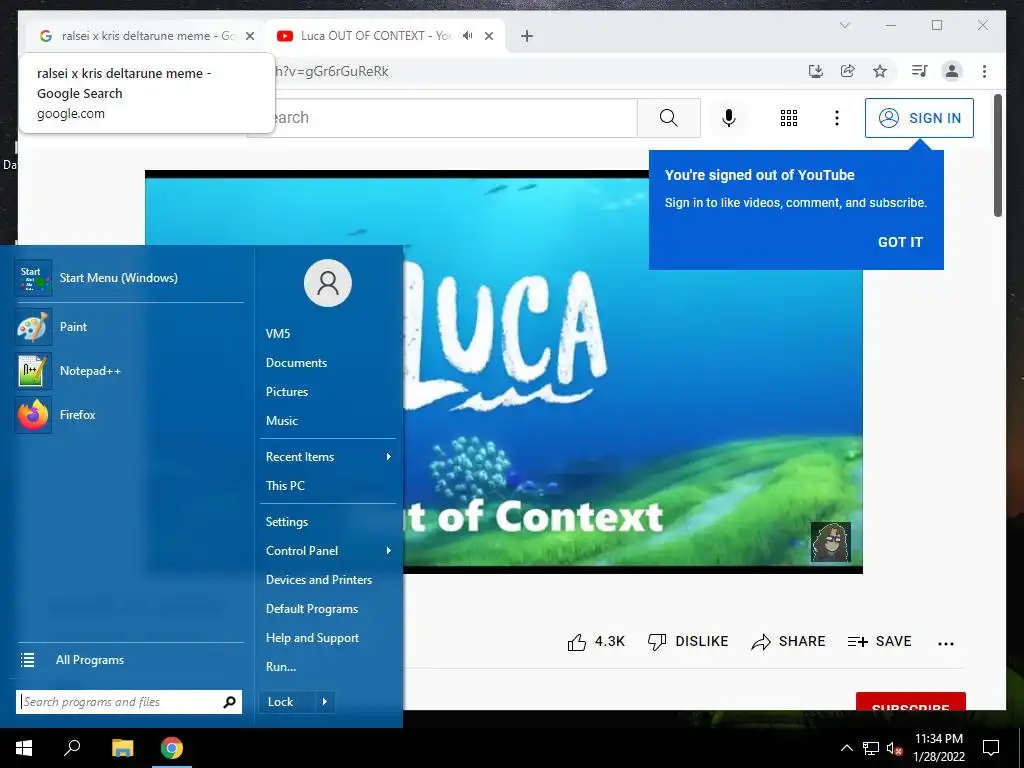Show hidden tray icons chevron

846,748
